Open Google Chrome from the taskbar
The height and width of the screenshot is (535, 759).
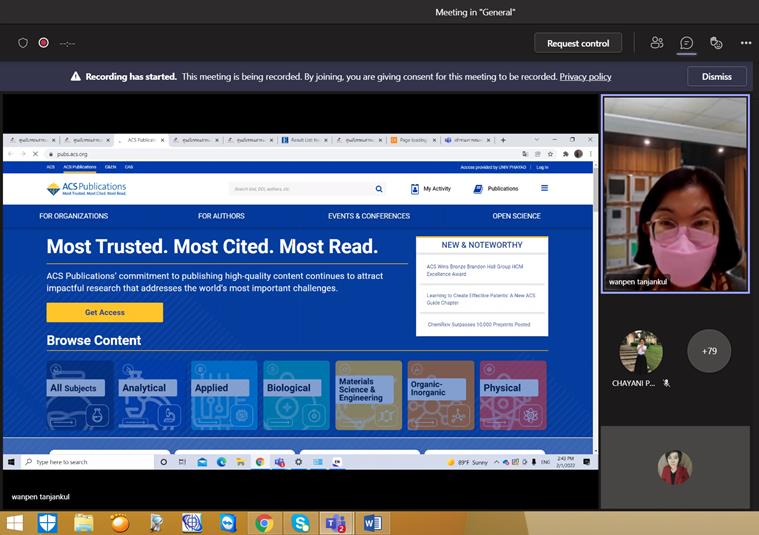264,523
